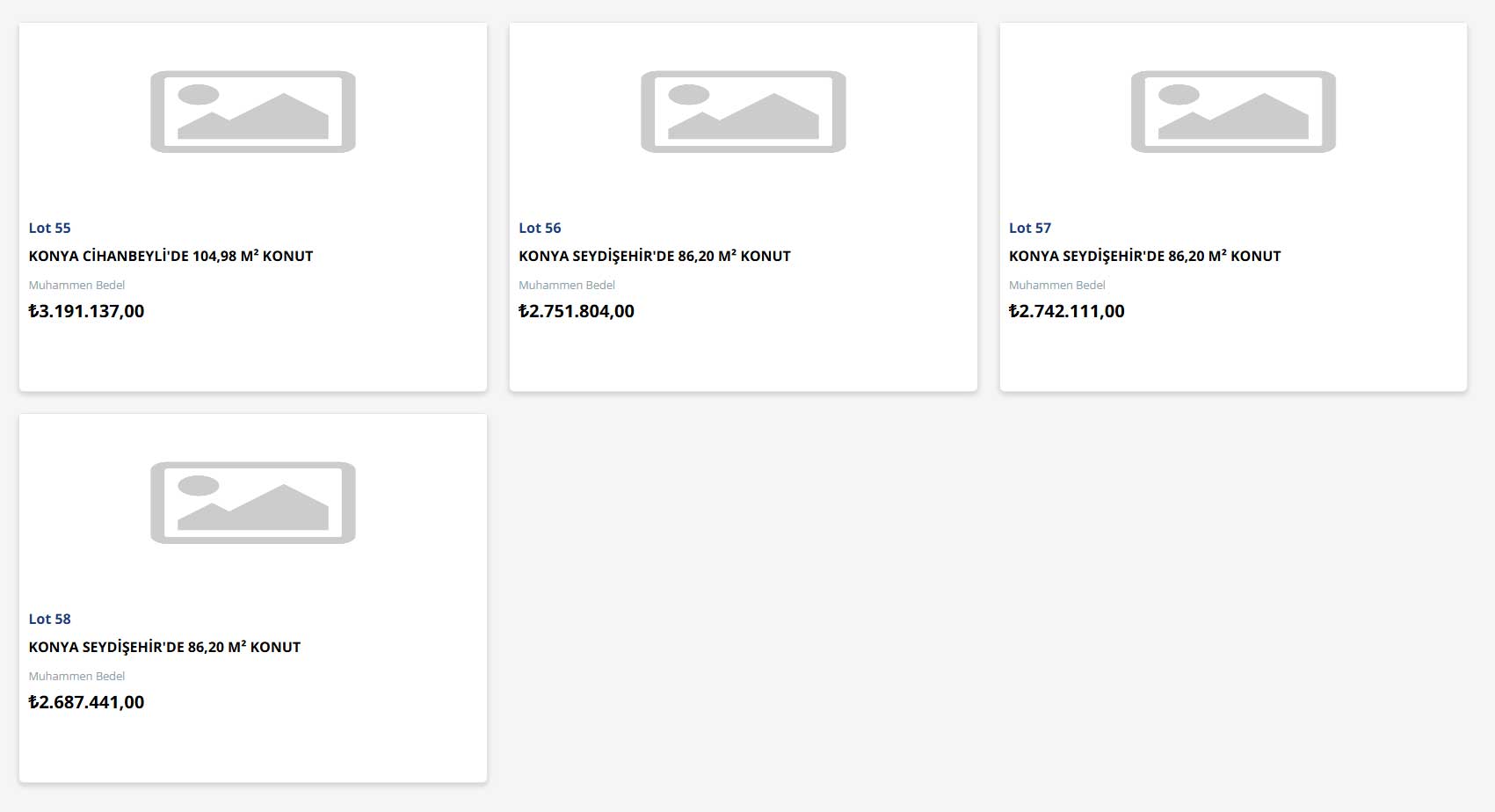1495x812 pixels.
Task: Open the Lot 55 label link
Action: pyautogui.click(x=49, y=228)
